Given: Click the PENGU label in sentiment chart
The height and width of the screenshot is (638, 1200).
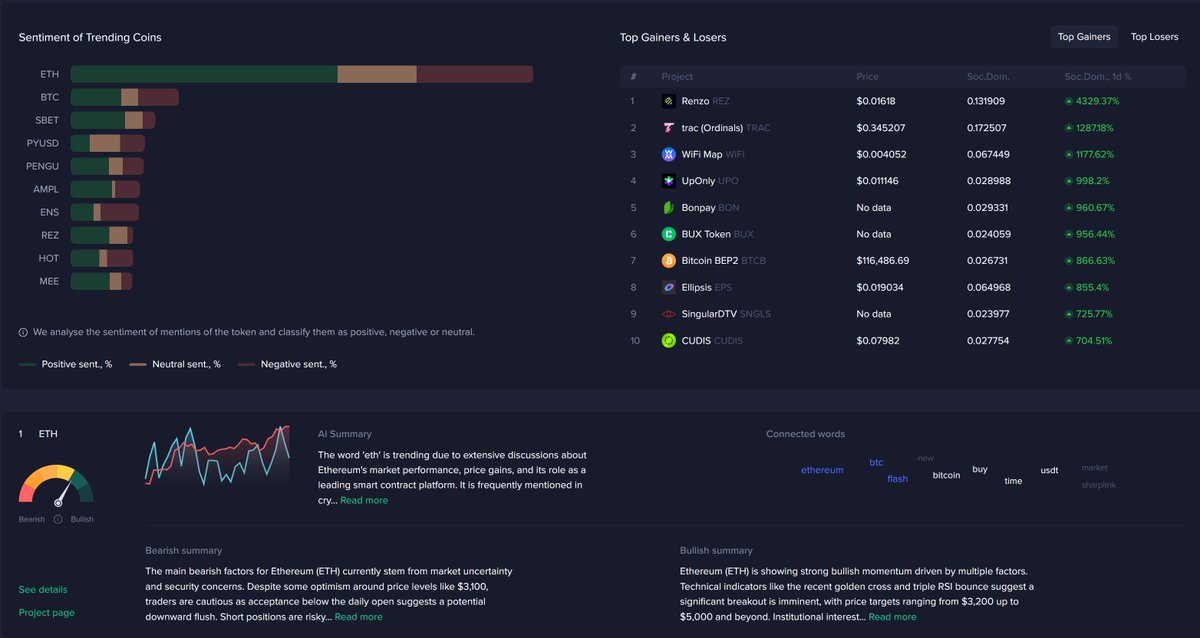Looking at the screenshot, I should point(43,166).
